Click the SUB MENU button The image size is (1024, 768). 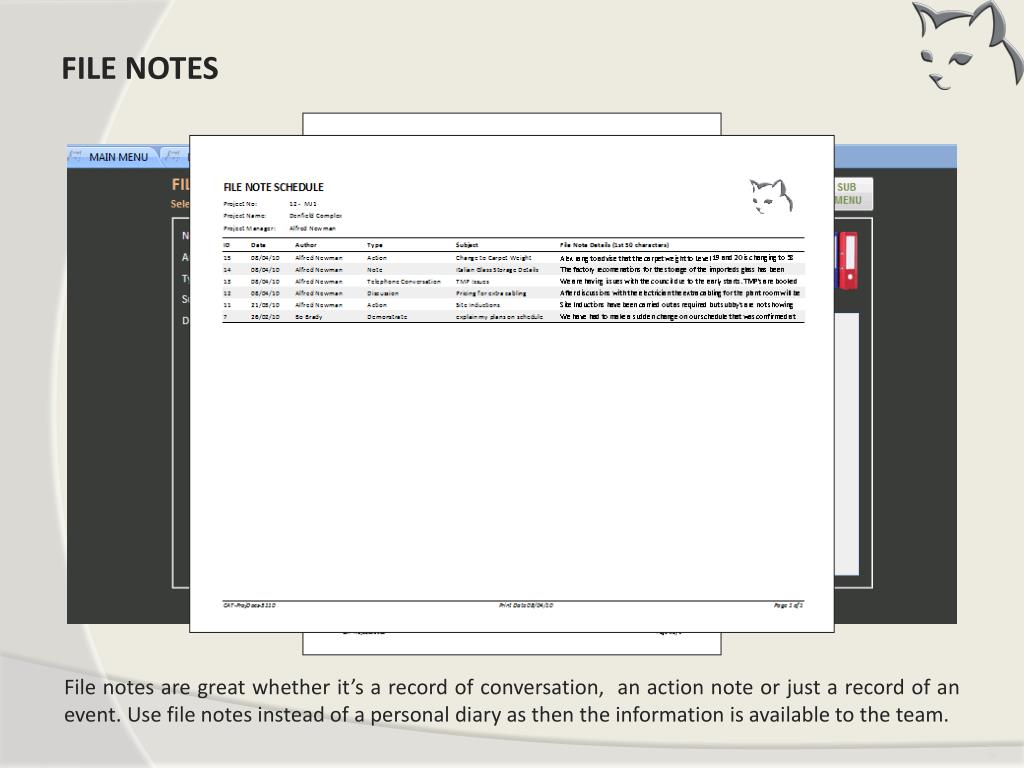coord(853,194)
